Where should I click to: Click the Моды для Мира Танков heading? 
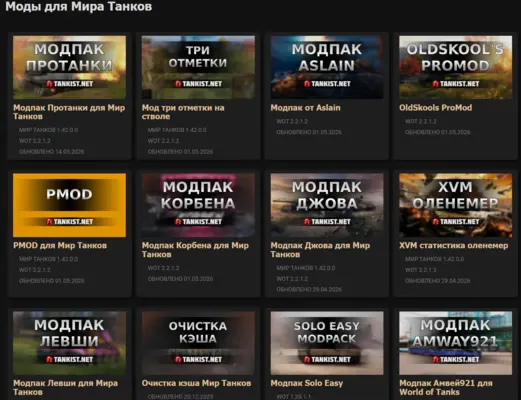click(x=79, y=6)
